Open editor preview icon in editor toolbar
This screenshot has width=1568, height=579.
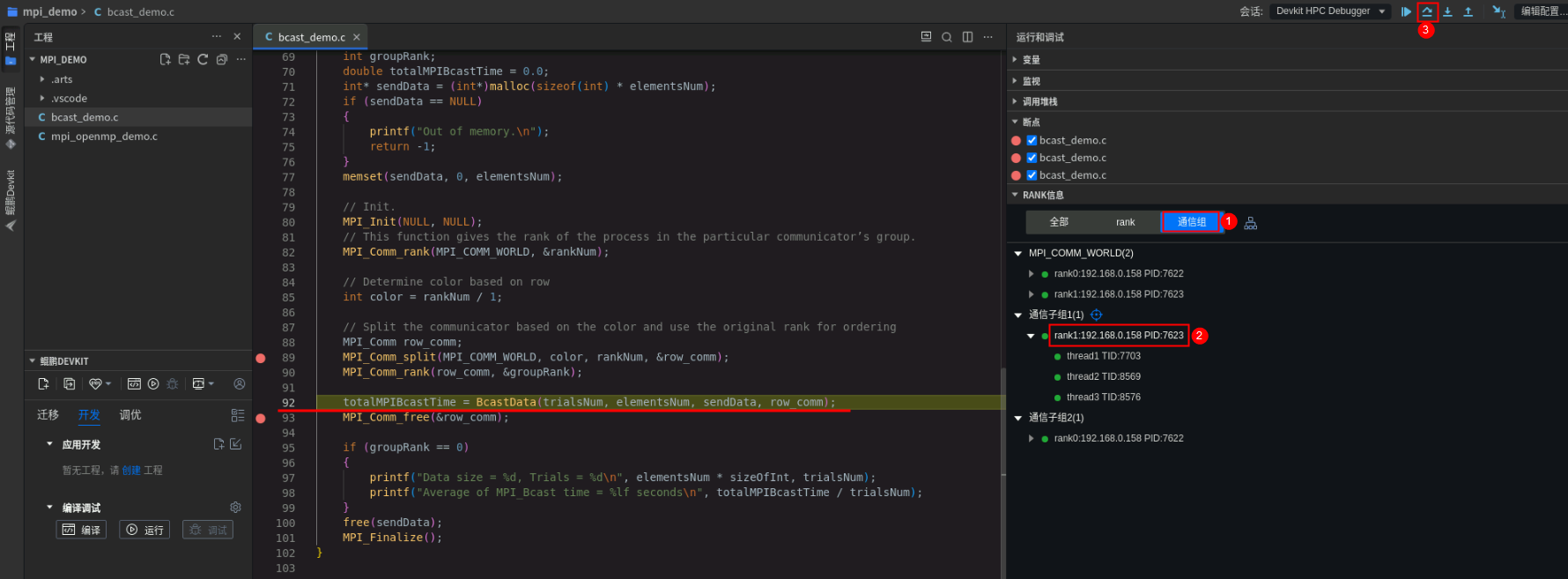click(x=926, y=36)
